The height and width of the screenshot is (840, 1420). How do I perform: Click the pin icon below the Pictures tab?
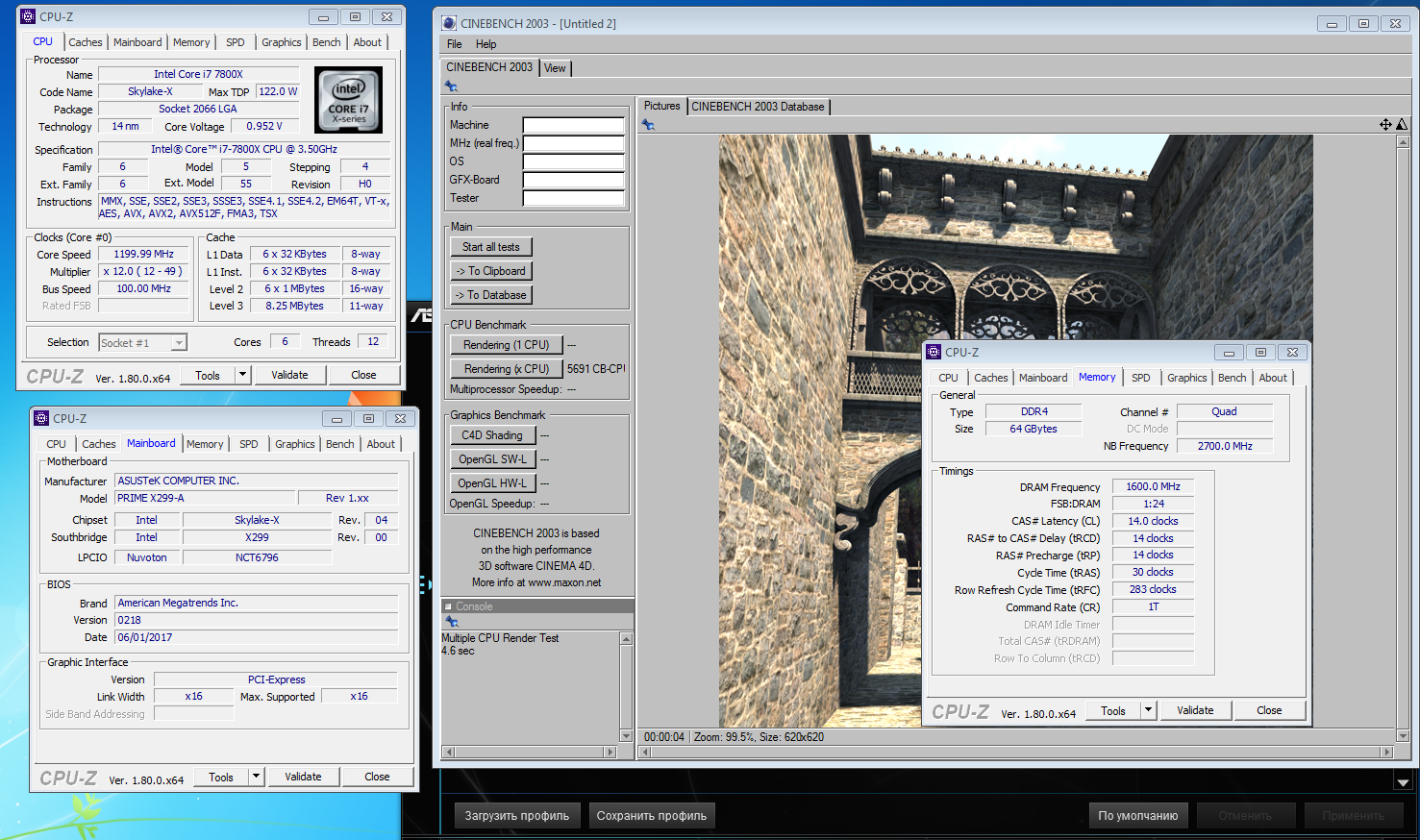pos(648,125)
